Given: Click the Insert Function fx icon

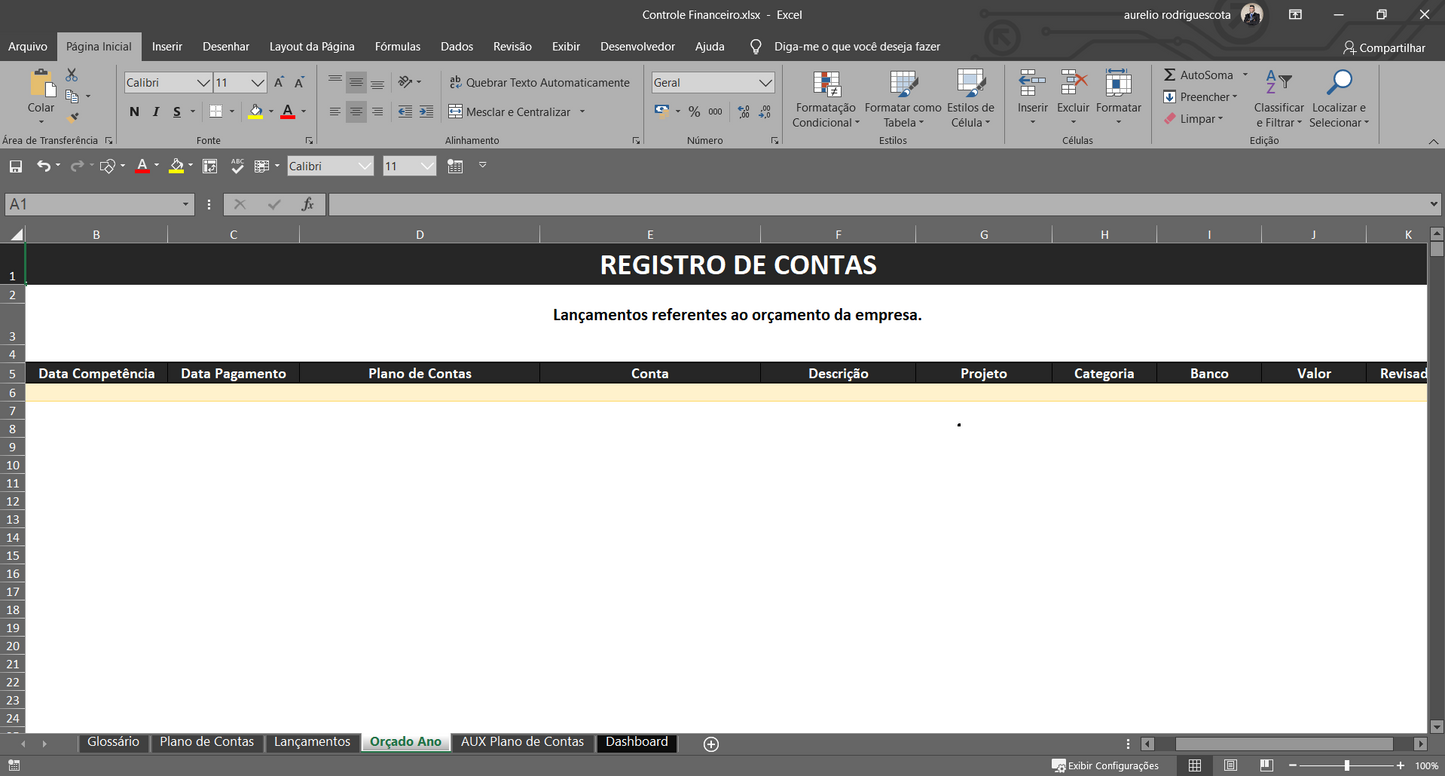Looking at the screenshot, I should coord(308,203).
